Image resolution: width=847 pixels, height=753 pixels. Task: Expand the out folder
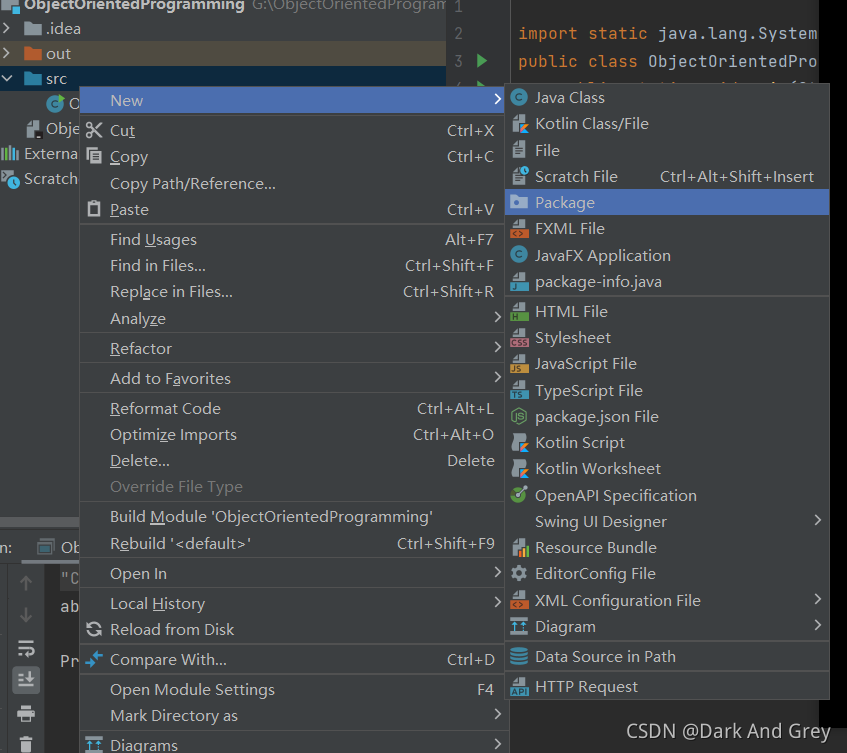[6, 53]
